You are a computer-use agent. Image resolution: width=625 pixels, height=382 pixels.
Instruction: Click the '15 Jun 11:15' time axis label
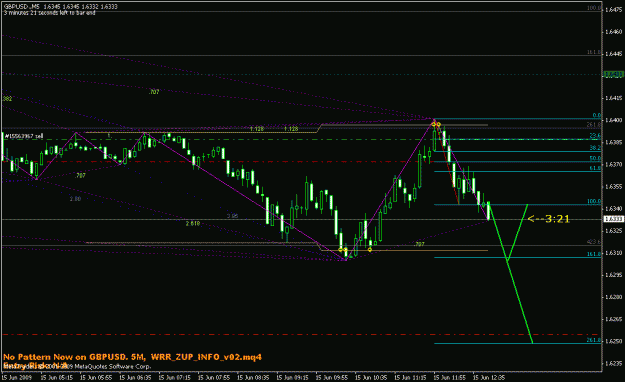click(411, 377)
